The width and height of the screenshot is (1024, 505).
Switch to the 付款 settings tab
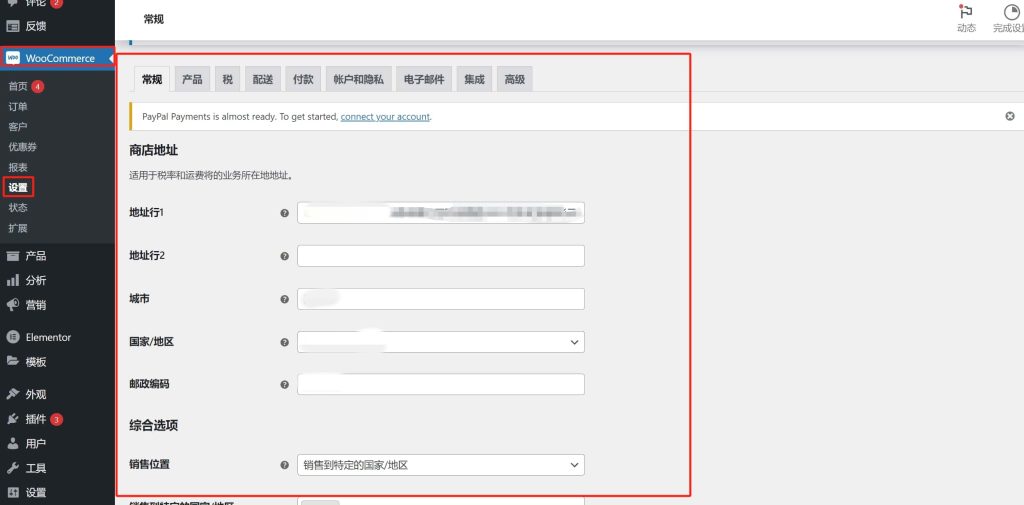pos(303,80)
